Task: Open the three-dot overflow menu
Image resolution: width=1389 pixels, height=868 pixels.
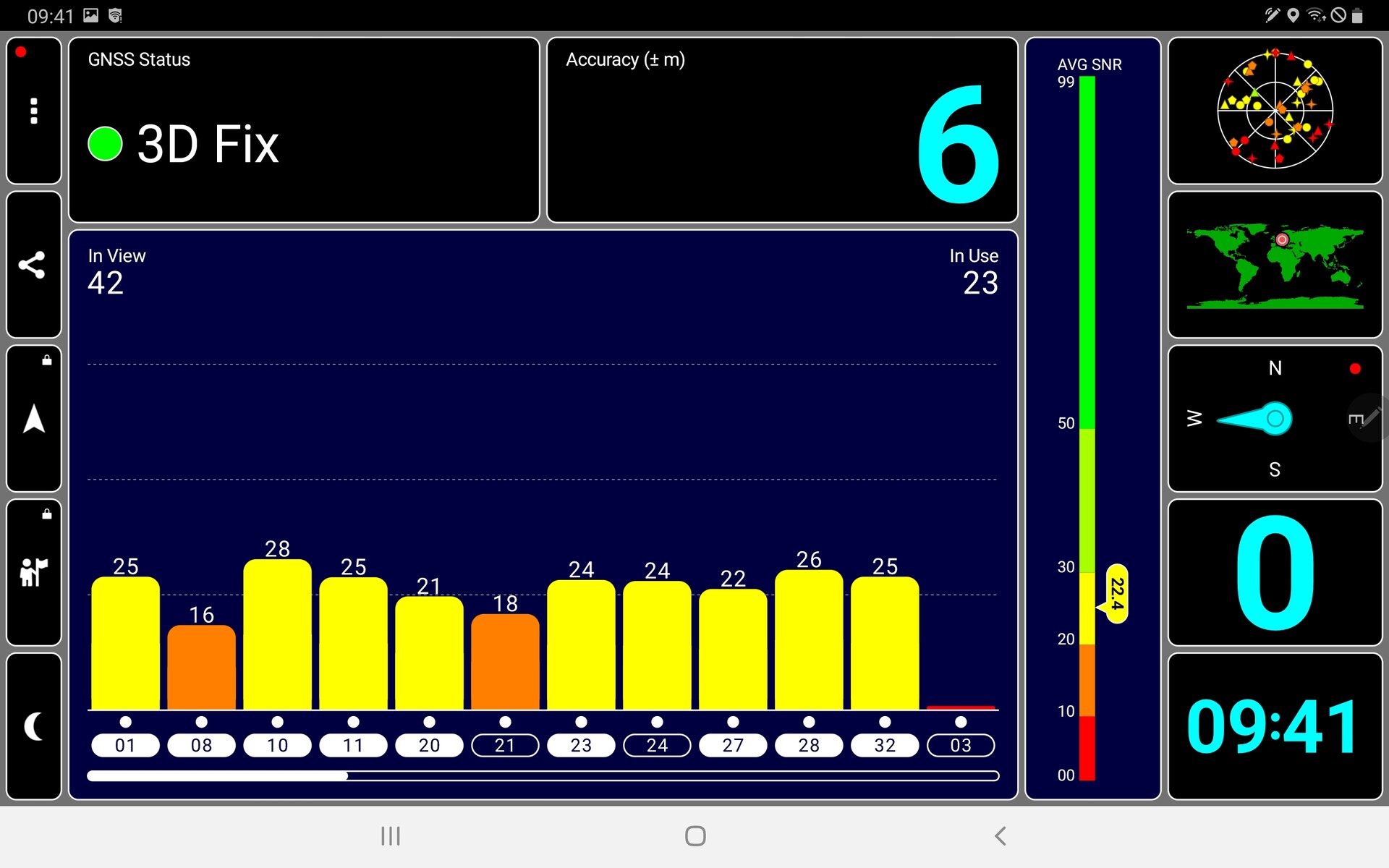Action: tap(33, 111)
